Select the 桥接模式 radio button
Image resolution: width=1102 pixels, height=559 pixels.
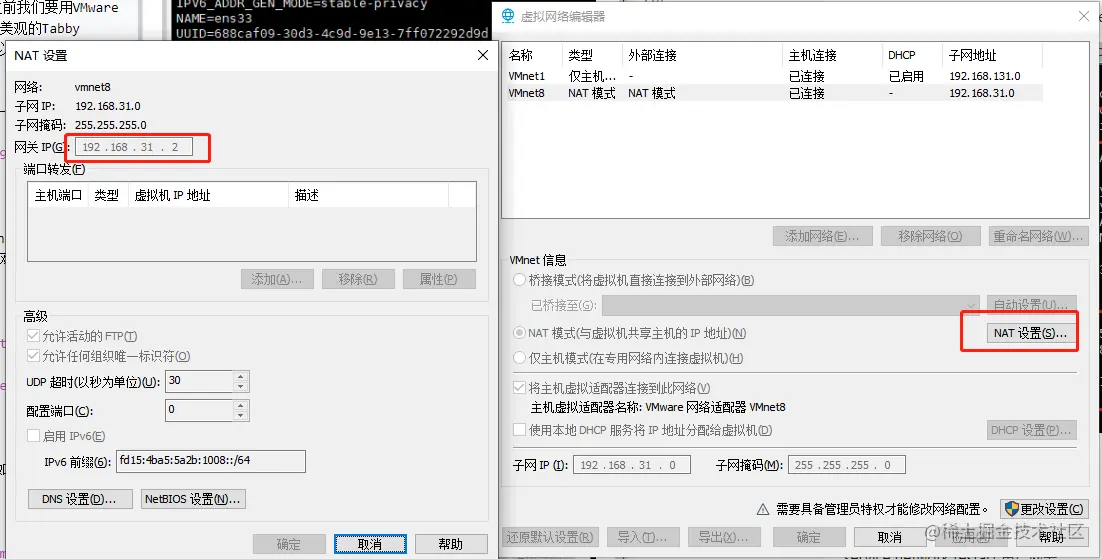(x=519, y=280)
